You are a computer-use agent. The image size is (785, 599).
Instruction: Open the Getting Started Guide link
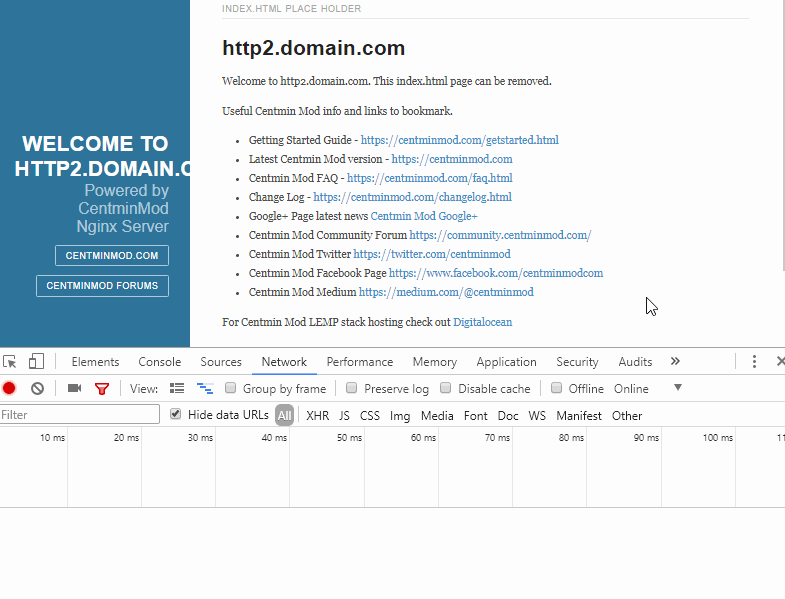click(460, 140)
